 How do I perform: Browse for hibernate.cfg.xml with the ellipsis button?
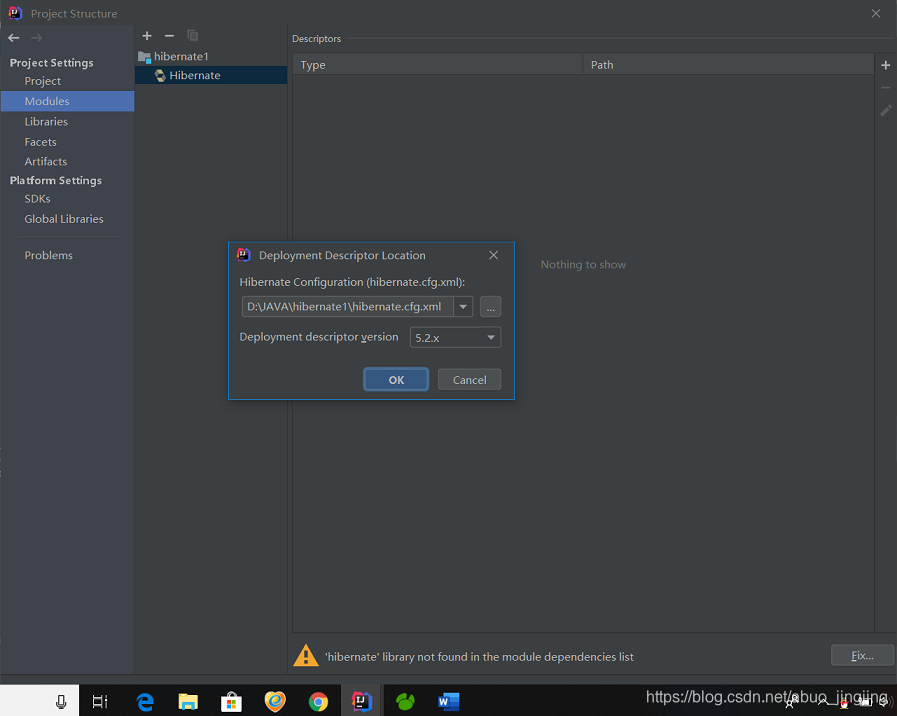(490, 307)
